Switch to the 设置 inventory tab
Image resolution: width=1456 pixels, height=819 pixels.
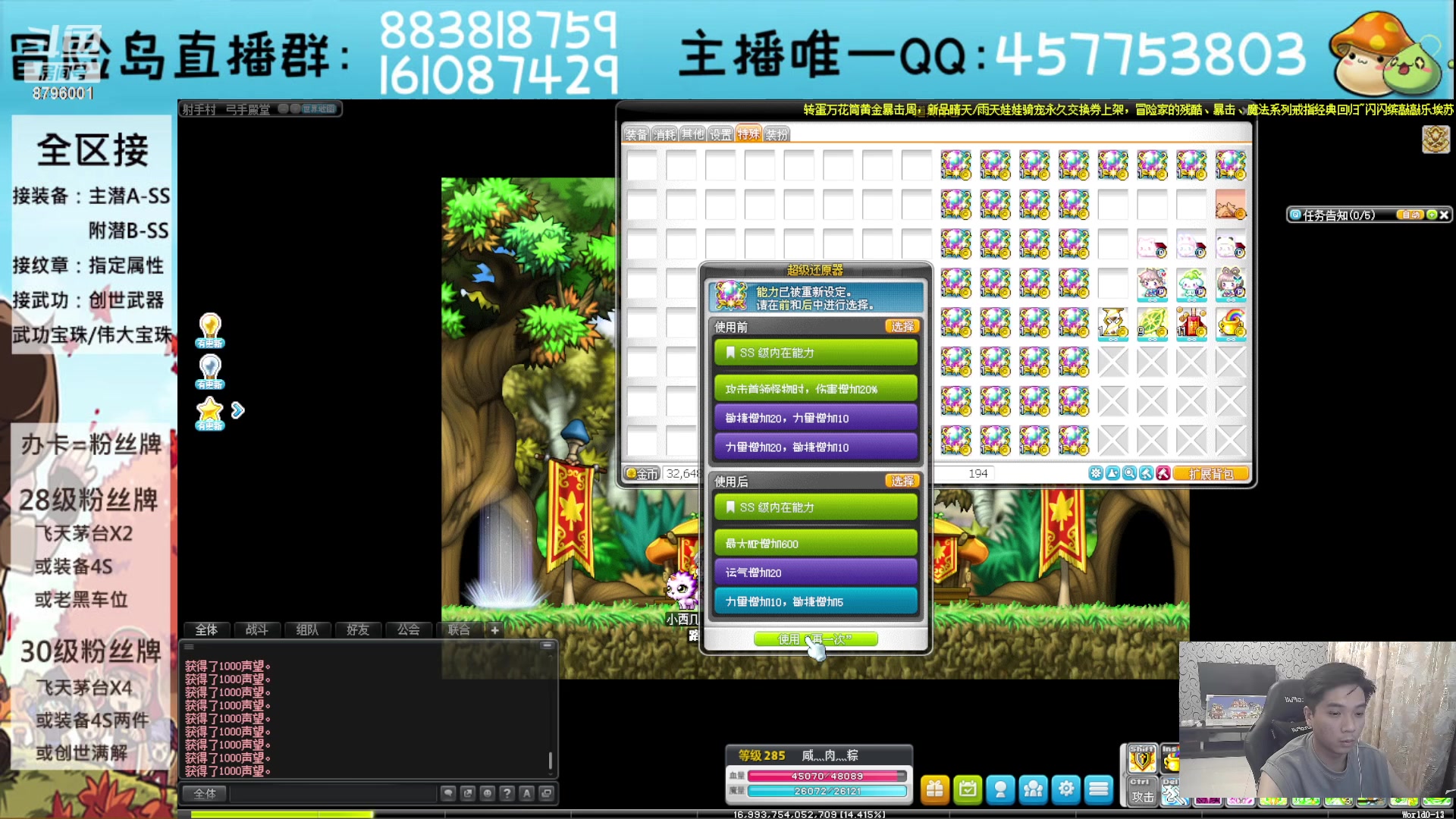coord(720,134)
